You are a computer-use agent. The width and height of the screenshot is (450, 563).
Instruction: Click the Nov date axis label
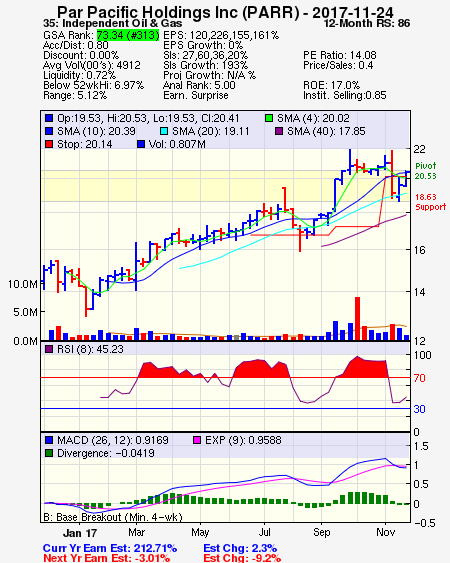[x=385, y=532]
